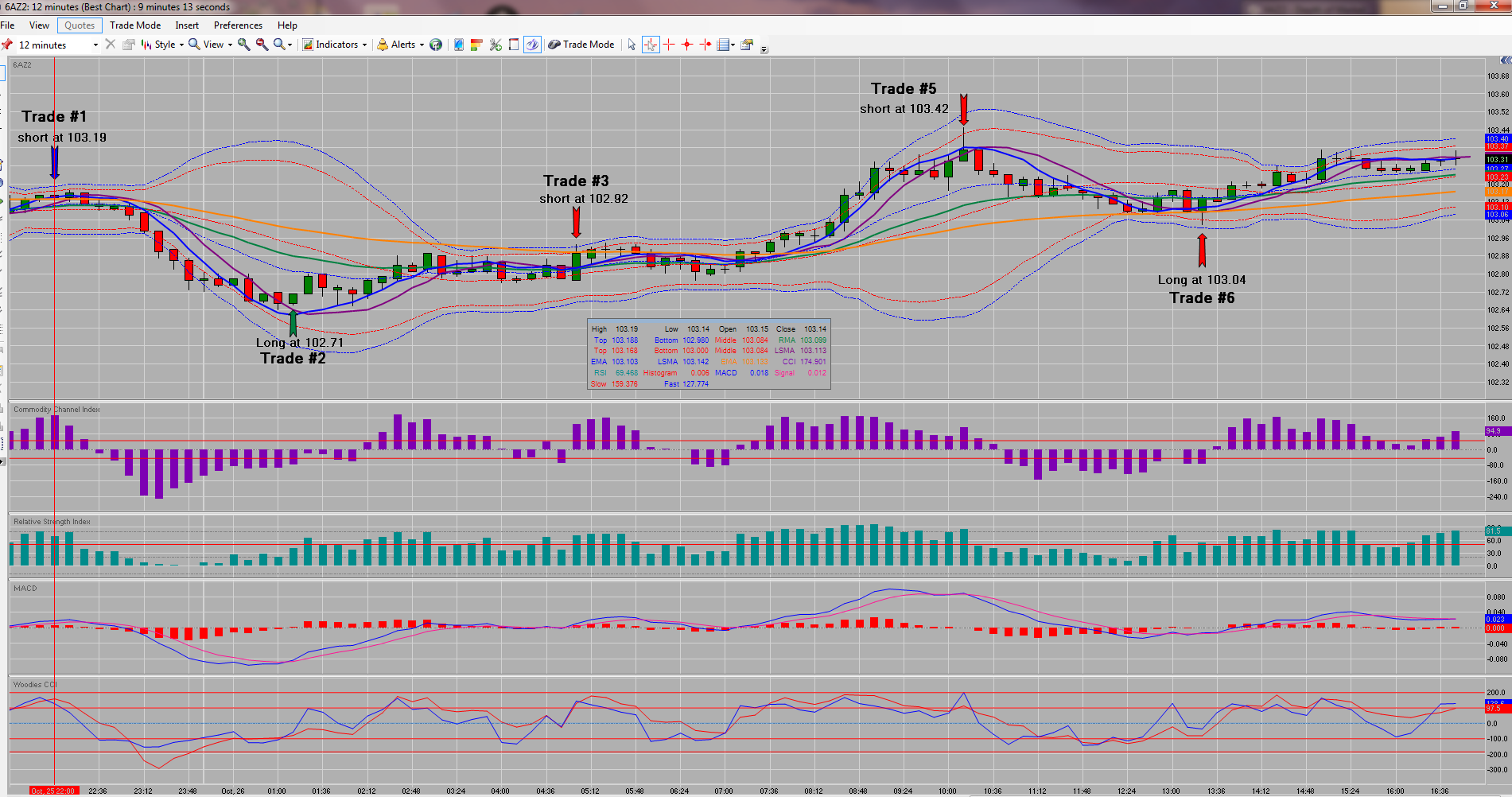Select the 'Trade #1' chart annotation
This screenshot has width=1512, height=797.
point(54,117)
